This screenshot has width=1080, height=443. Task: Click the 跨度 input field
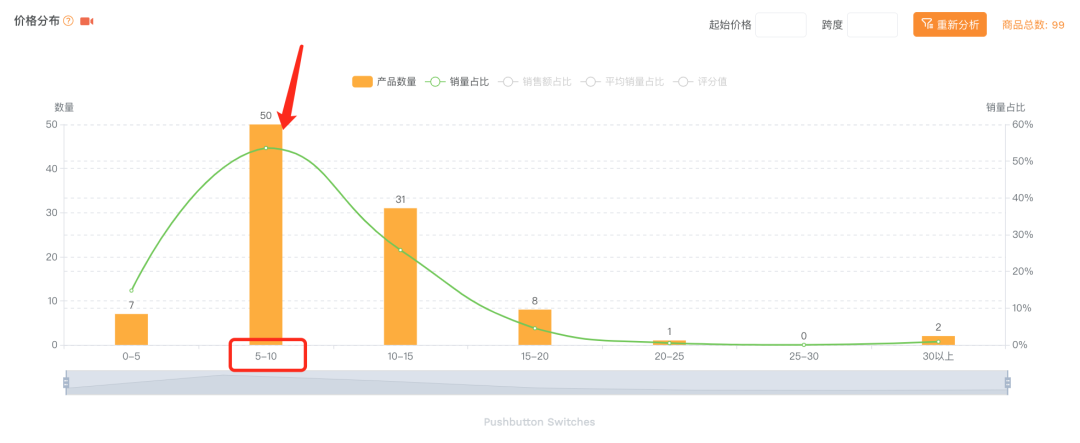(871, 24)
